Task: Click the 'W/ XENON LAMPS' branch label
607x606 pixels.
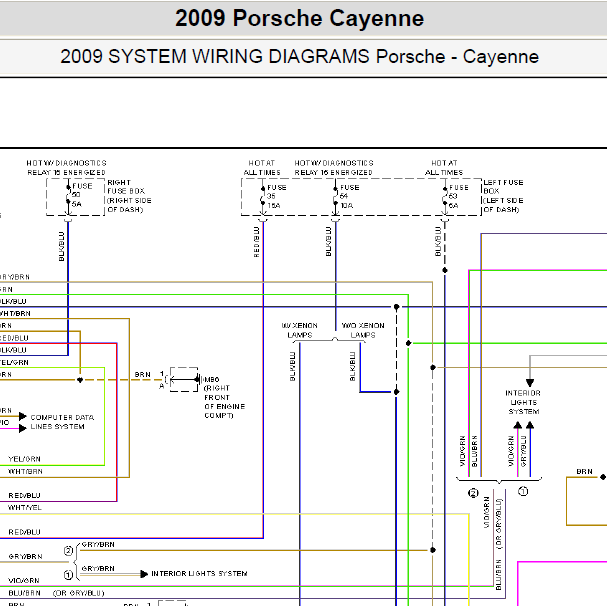Action: (300, 330)
